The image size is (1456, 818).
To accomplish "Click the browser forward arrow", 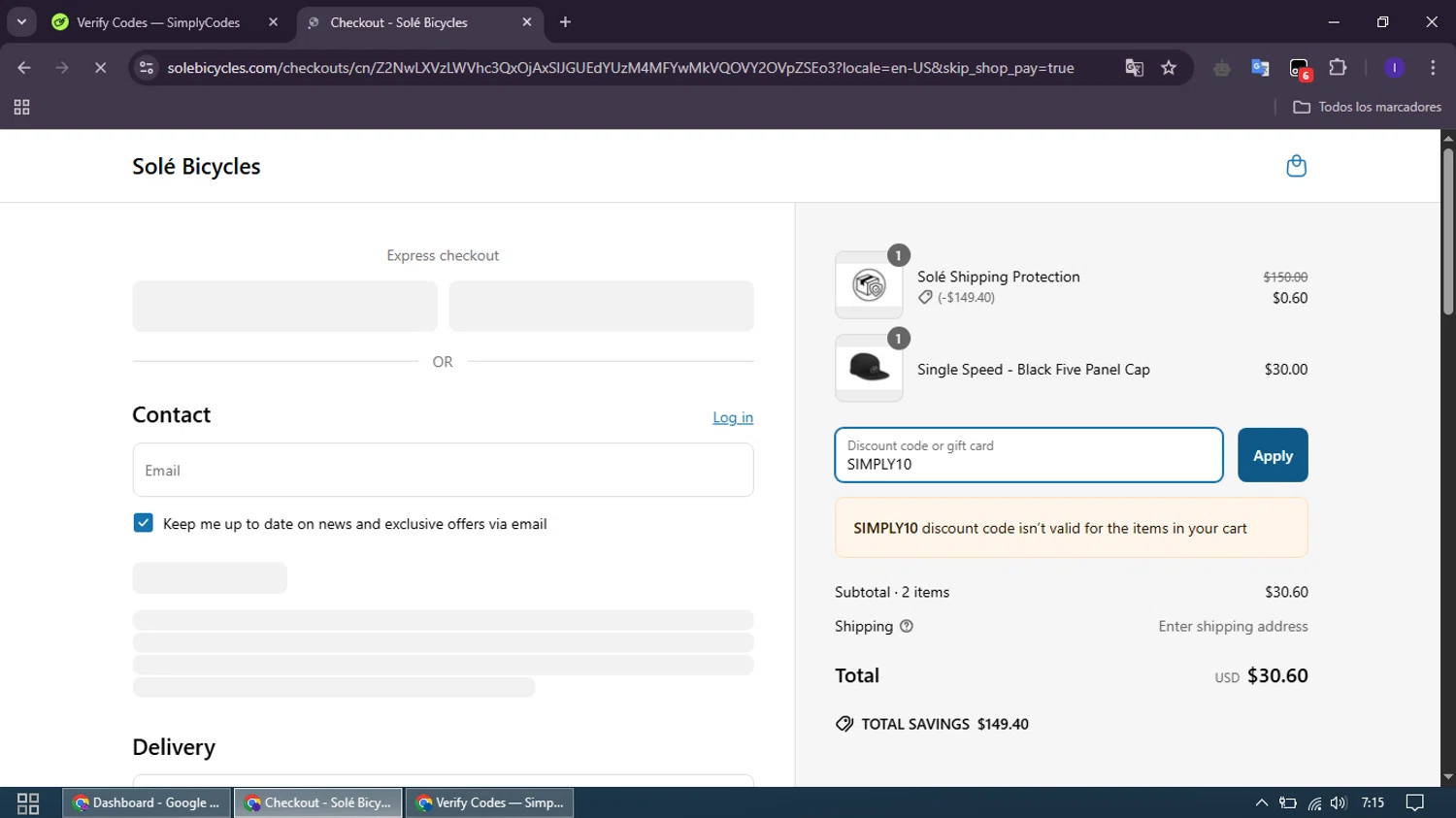I will point(62,68).
